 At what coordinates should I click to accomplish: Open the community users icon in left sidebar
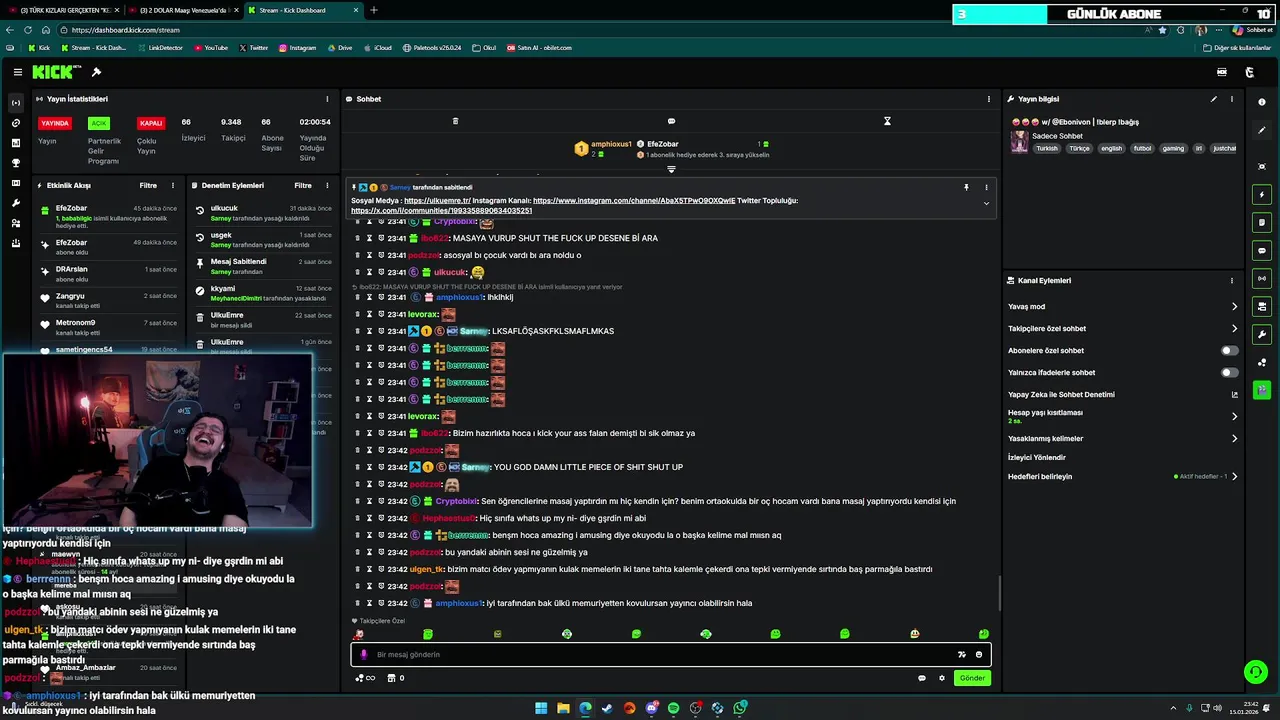coord(16,223)
